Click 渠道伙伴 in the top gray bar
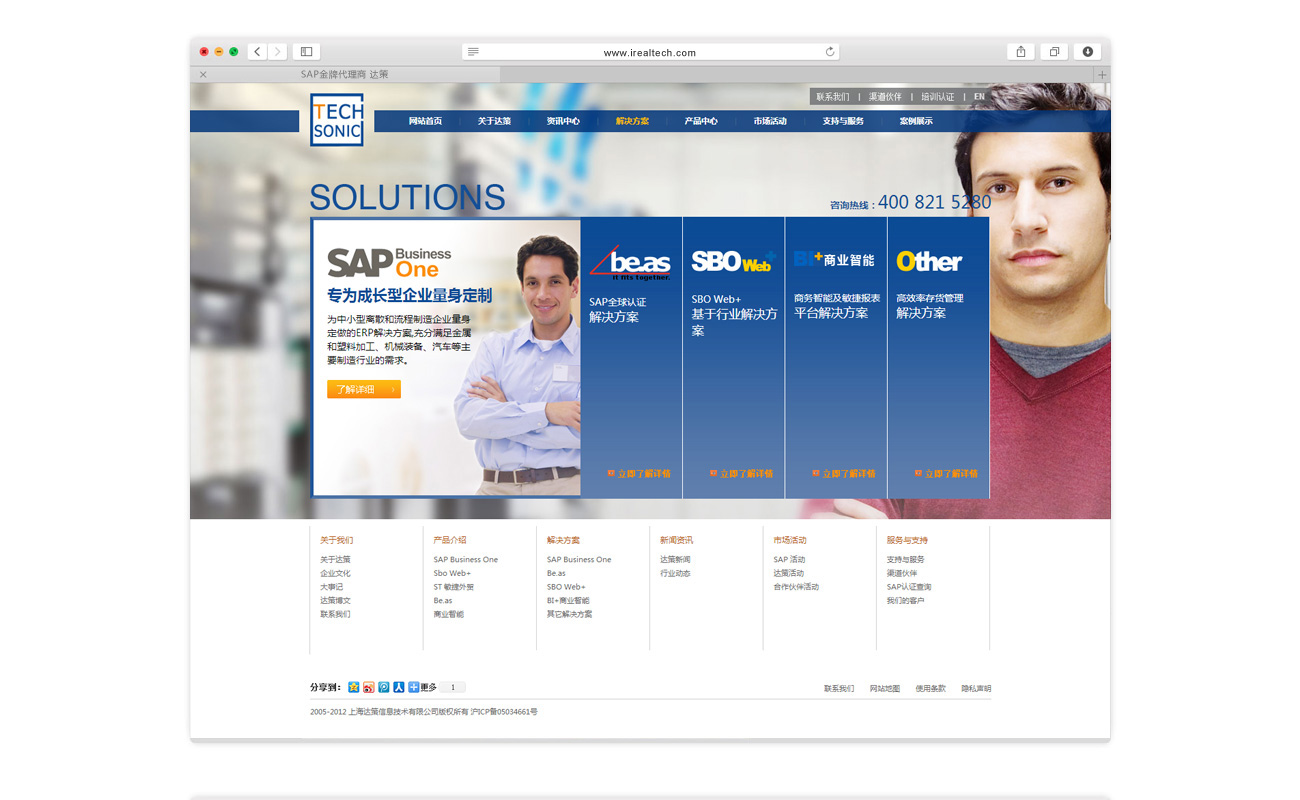The width and height of the screenshot is (1300, 800). (x=885, y=97)
